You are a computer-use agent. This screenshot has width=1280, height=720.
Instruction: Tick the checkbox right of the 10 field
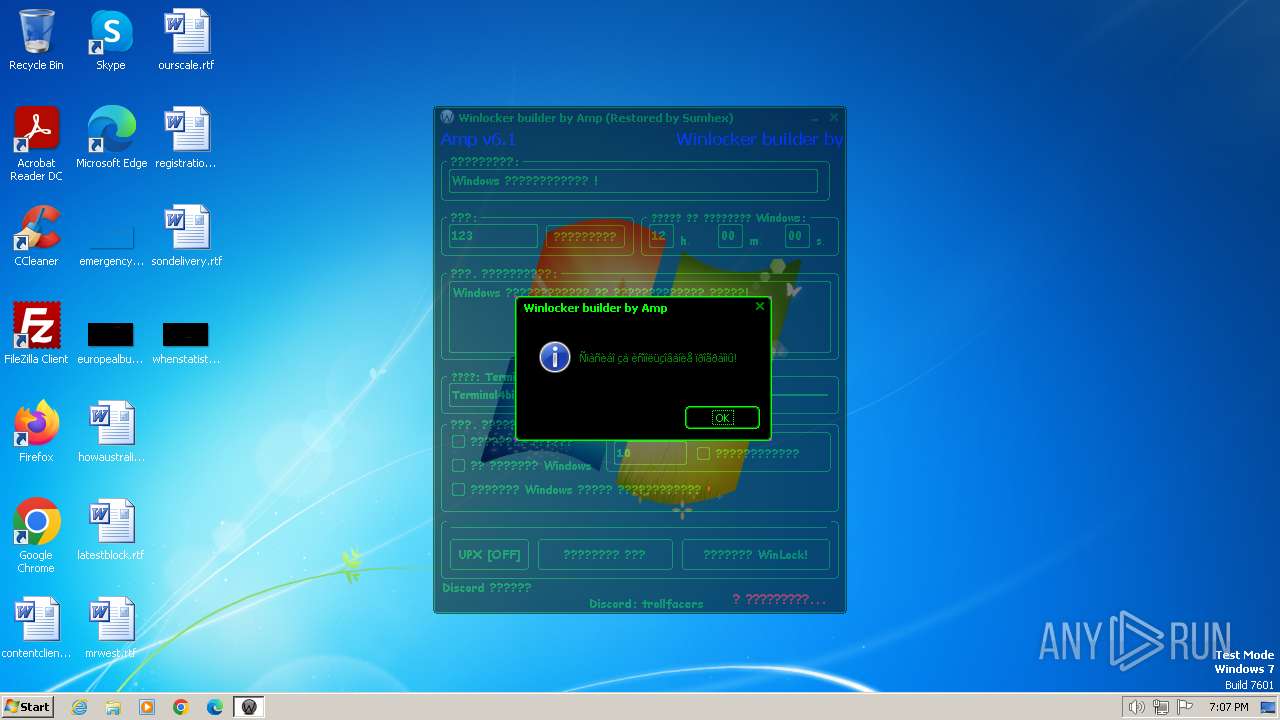[x=703, y=453]
